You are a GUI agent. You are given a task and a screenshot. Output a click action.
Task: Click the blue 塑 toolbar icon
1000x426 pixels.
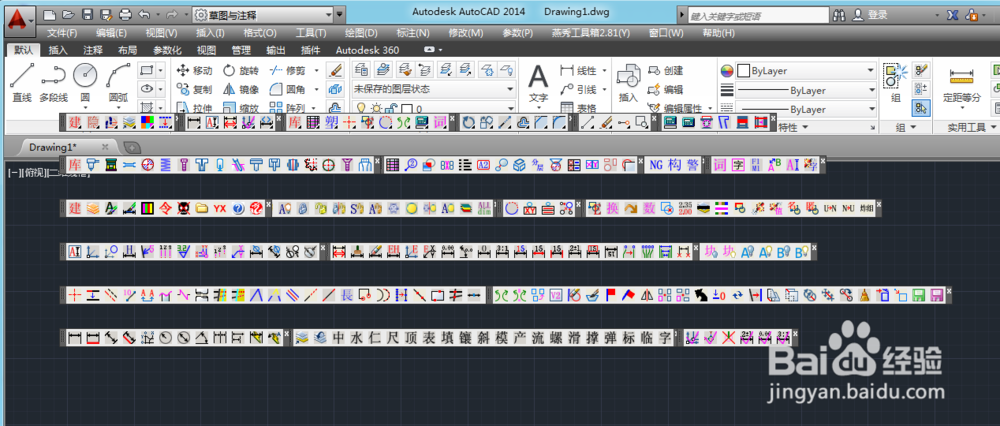point(331,122)
